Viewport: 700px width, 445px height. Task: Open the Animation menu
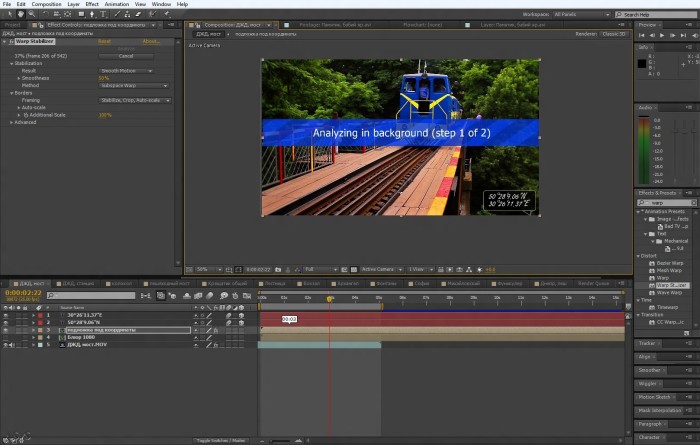[x=117, y=4]
